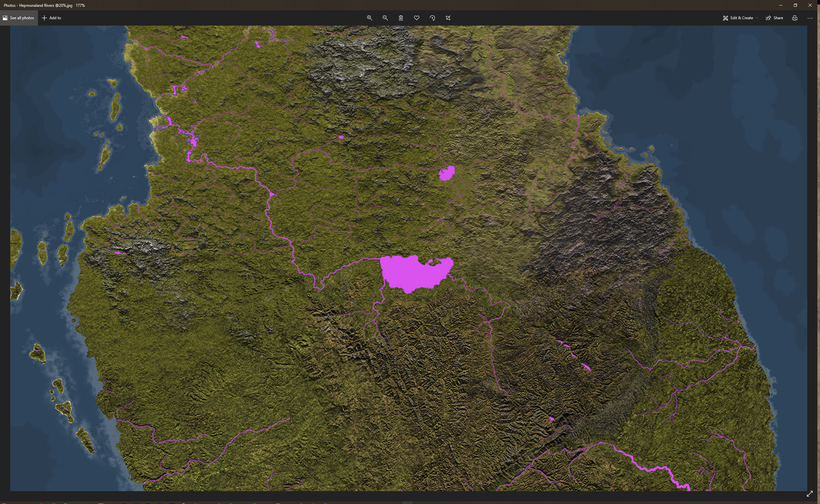Open the crop tool icon
820x504 pixels.
coord(448,18)
